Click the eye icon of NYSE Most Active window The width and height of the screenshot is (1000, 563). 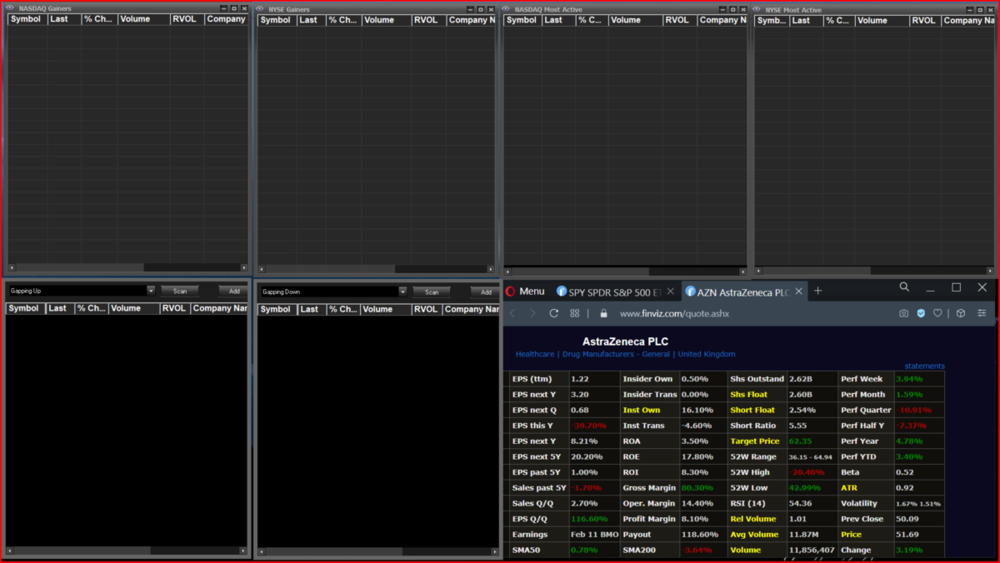point(757,10)
